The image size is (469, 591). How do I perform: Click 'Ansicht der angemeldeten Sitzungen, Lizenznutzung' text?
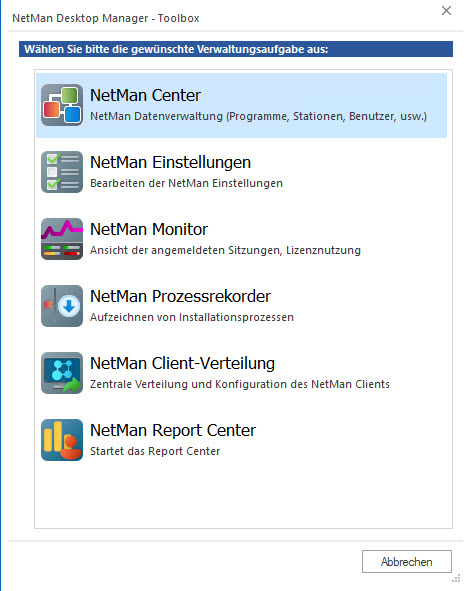[225, 250]
